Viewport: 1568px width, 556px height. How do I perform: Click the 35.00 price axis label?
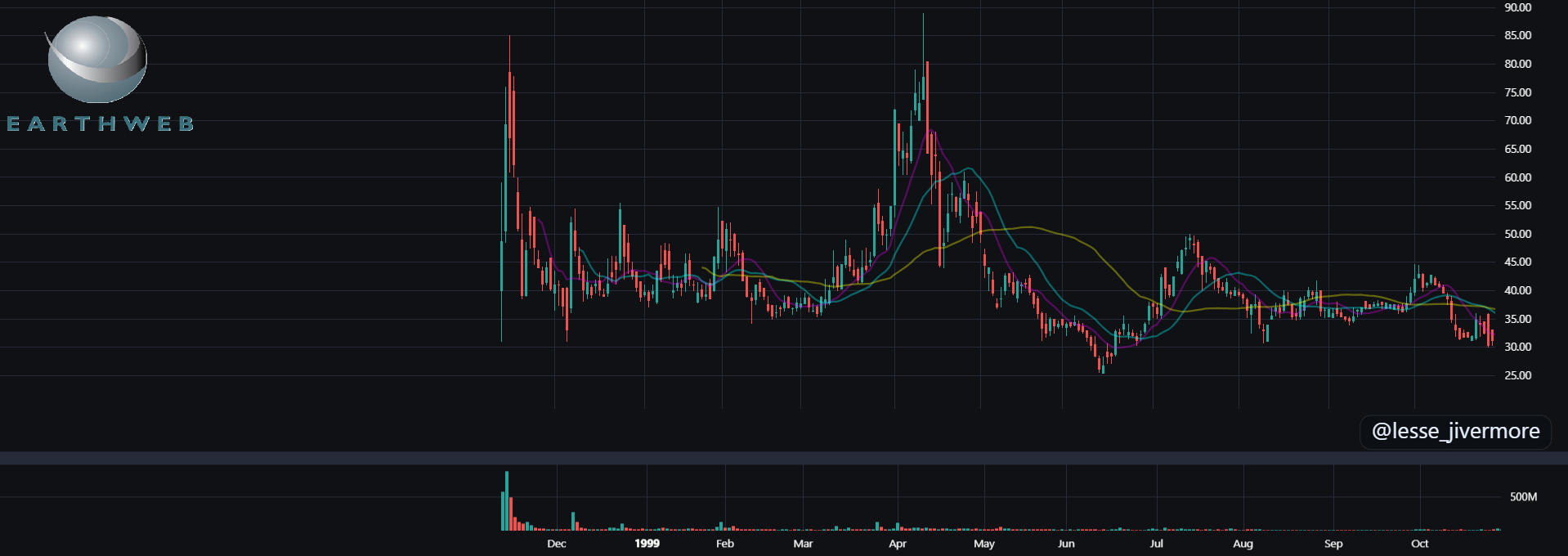pyautogui.click(x=1517, y=319)
